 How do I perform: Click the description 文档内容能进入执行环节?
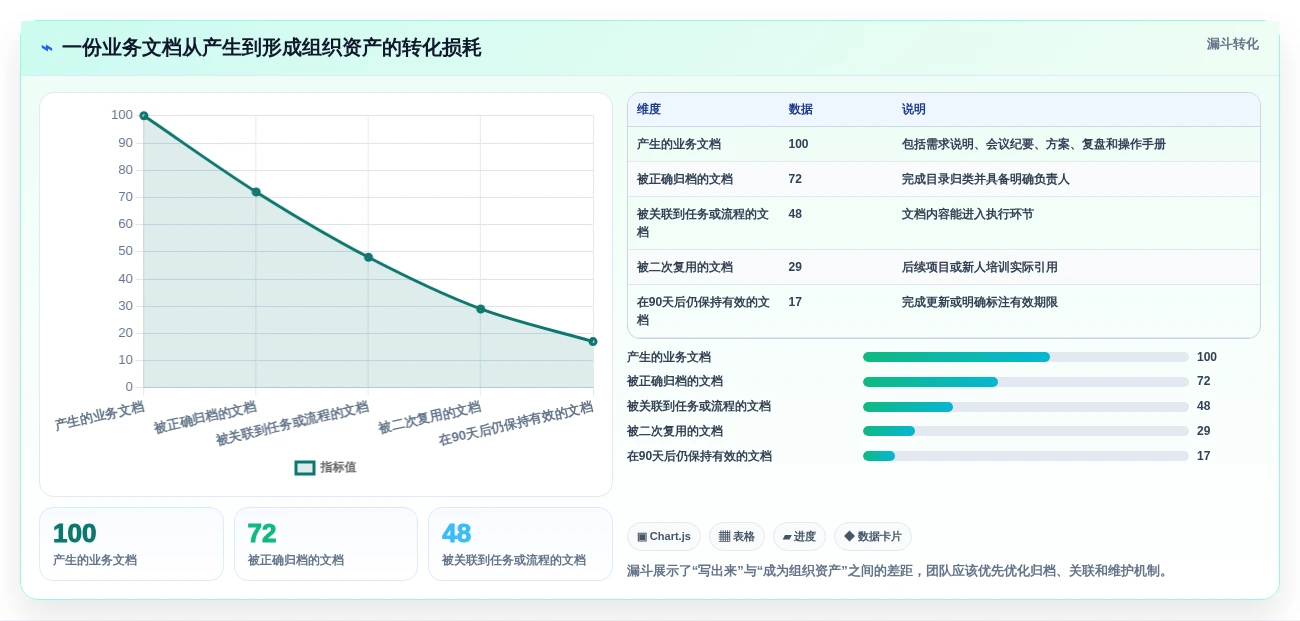pyautogui.click(x=968, y=214)
